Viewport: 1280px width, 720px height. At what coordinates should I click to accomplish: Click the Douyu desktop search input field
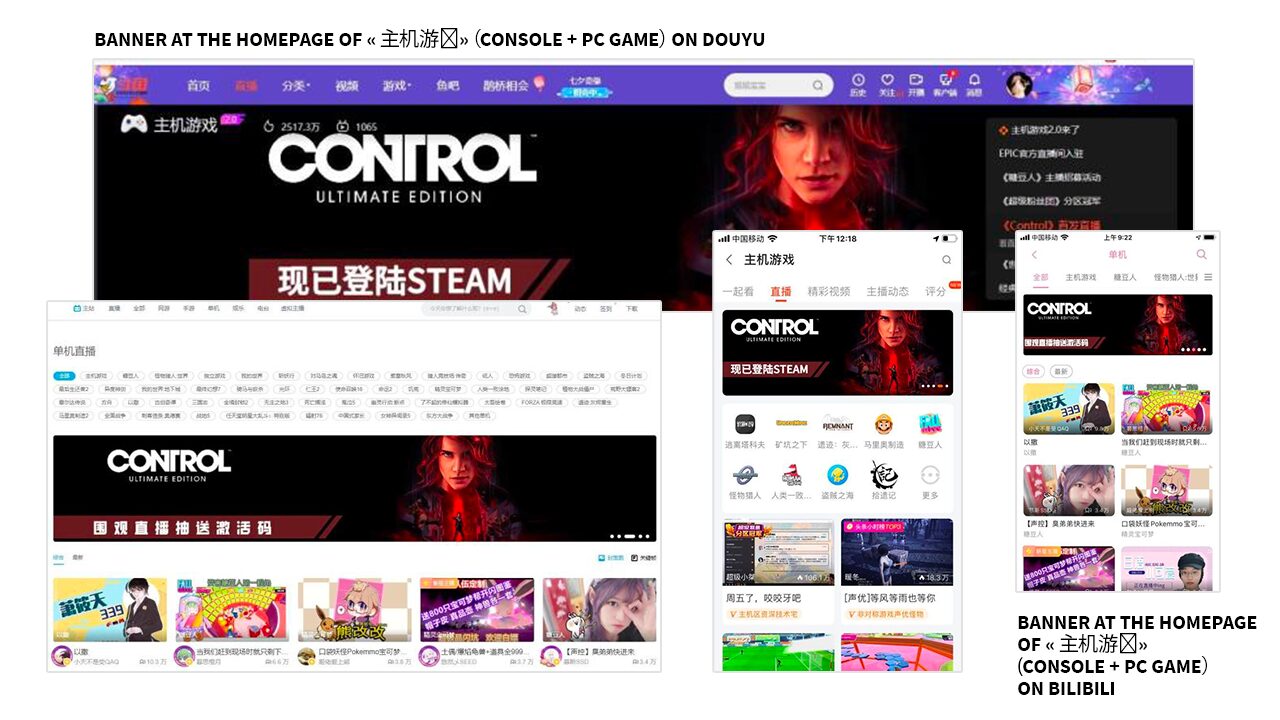pyautogui.click(x=768, y=86)
